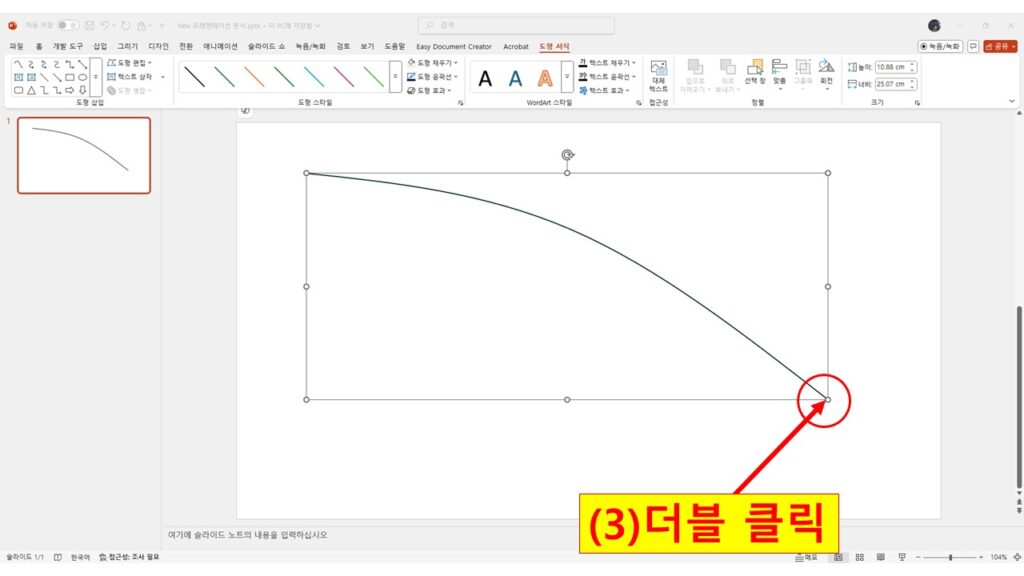Open the 텍스트 효과 dropdown

(604, 90)
